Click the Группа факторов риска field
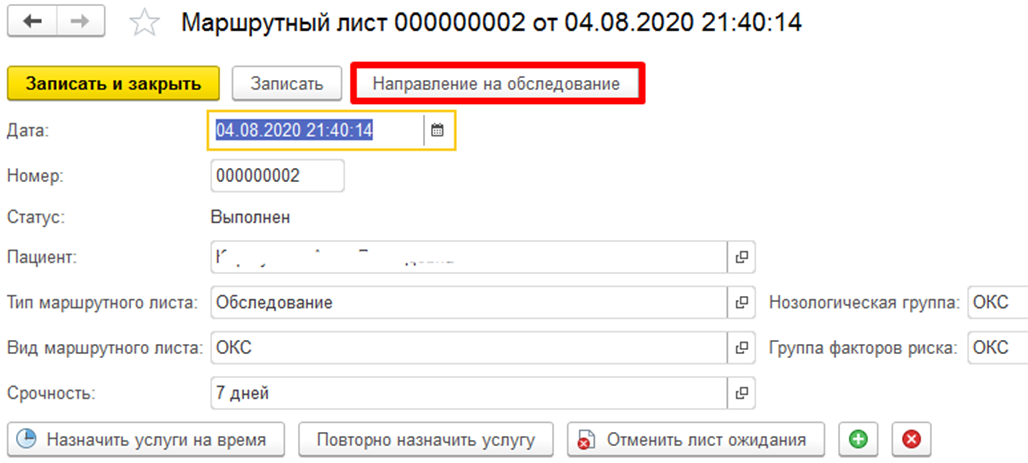 [x=997, y=347]
